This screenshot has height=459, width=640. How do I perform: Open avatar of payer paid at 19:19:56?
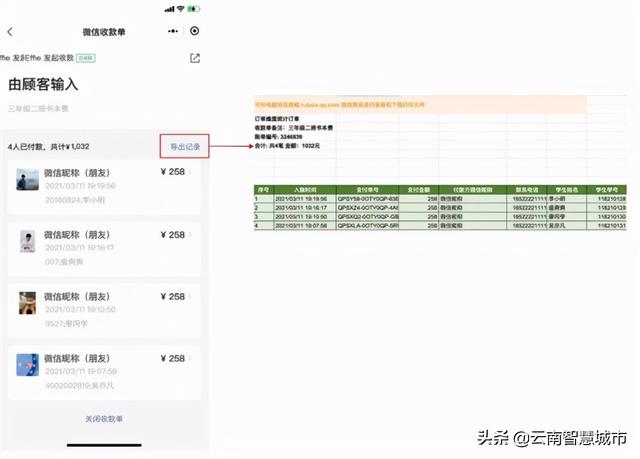[27, 180]
